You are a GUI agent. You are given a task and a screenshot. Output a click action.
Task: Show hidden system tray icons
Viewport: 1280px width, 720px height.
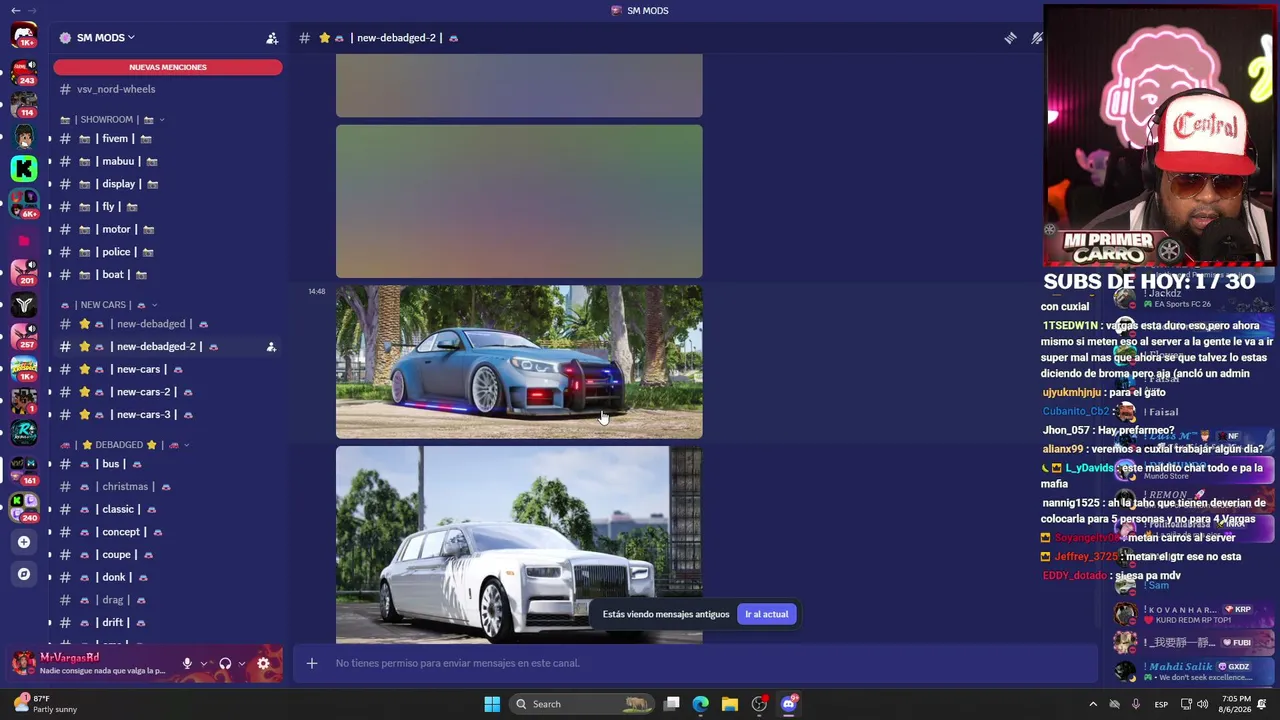tap(1093, 704)
